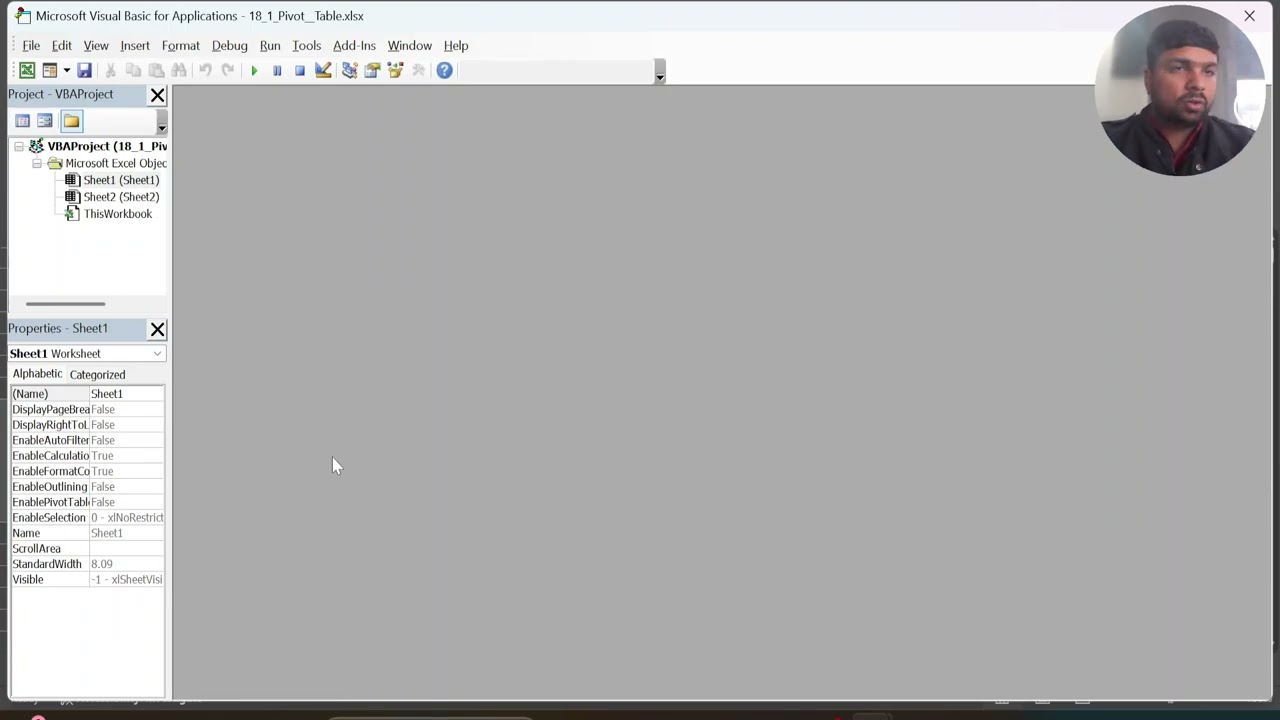This screenshot has width=1280, height=720.
Task: Switch to Alphabetic properties tab
Action: tap(37, 374)
